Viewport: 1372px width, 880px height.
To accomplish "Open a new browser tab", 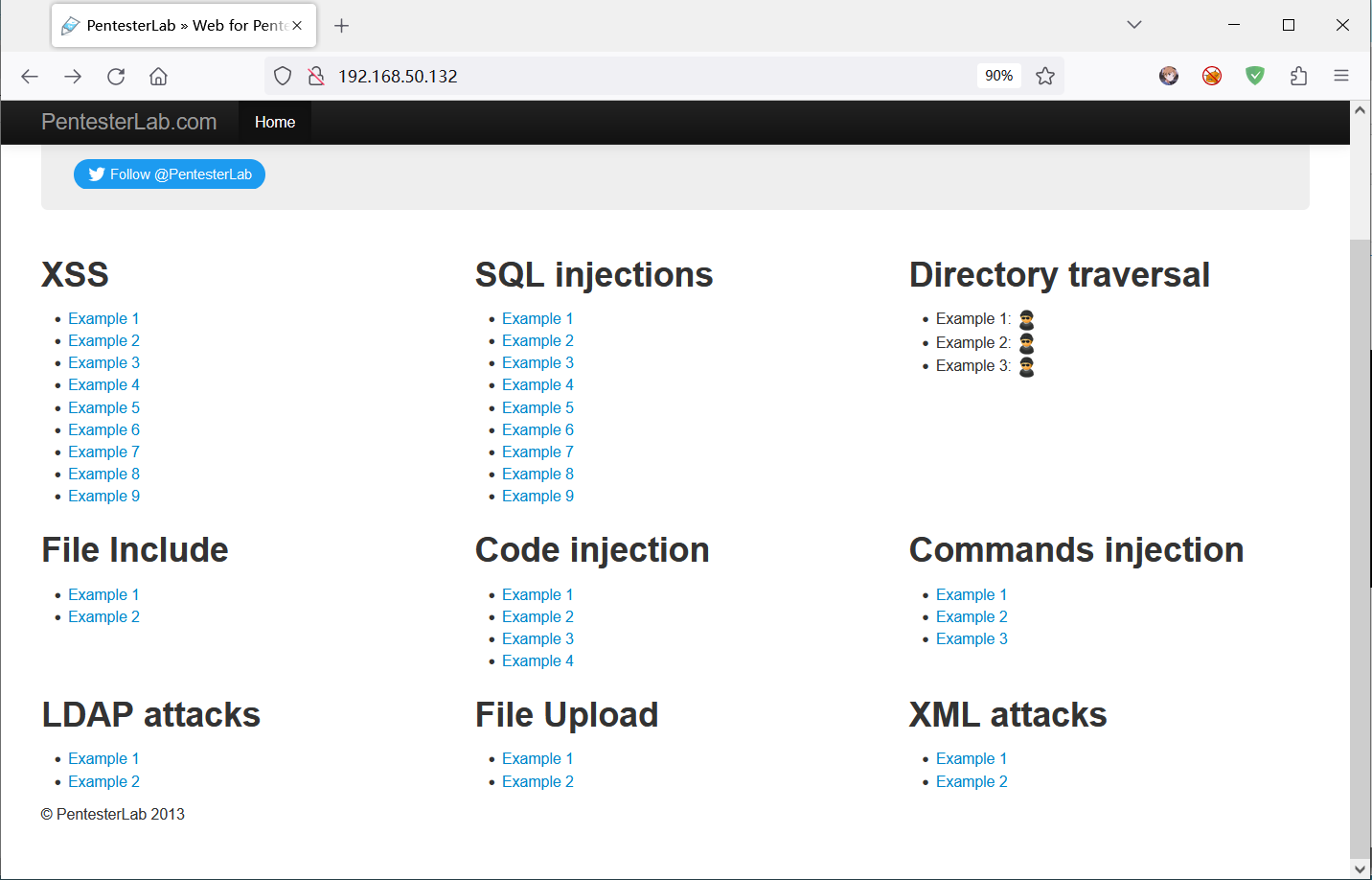I will tap(341, 26).
